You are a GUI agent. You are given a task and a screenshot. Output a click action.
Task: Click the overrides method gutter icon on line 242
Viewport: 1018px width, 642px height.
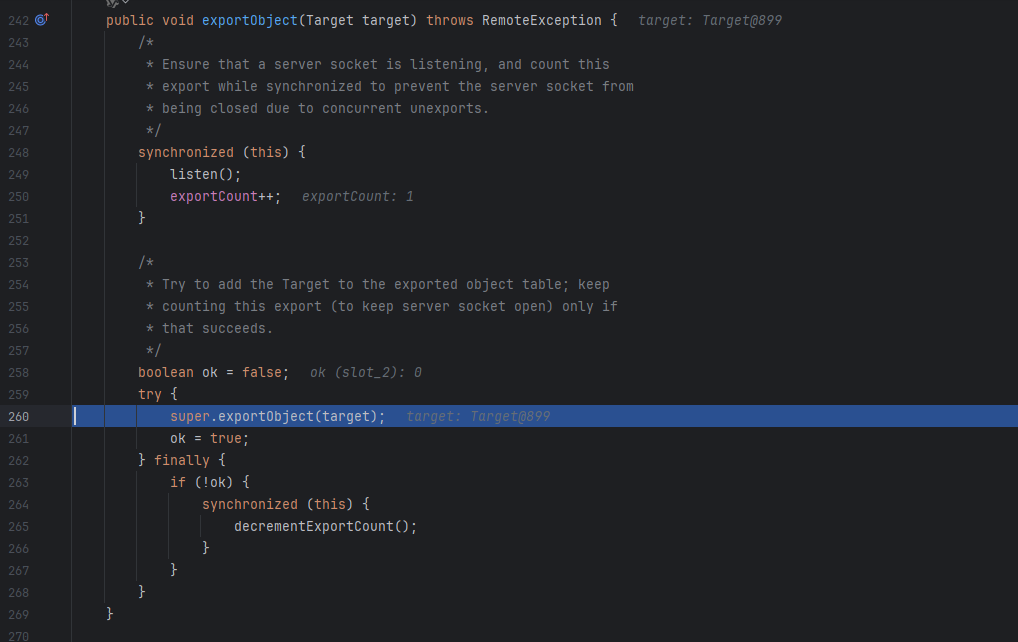tap(42, 19)
